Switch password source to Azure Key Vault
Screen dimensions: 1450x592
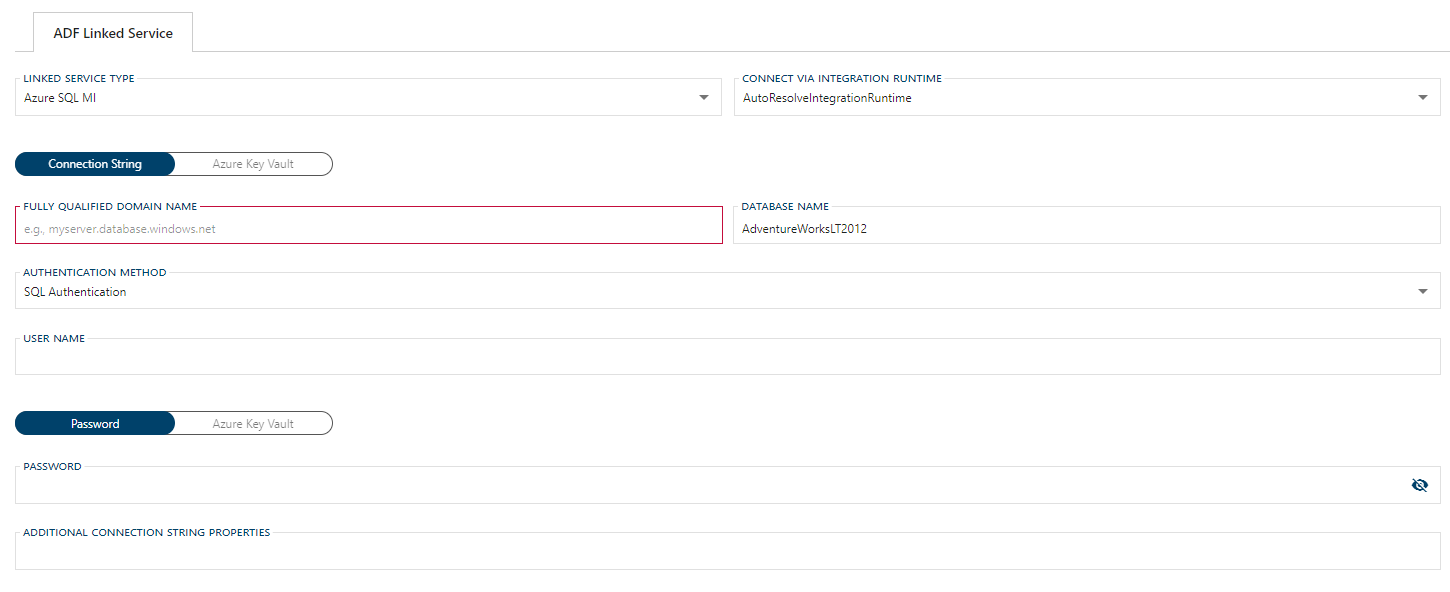[251, 423]
